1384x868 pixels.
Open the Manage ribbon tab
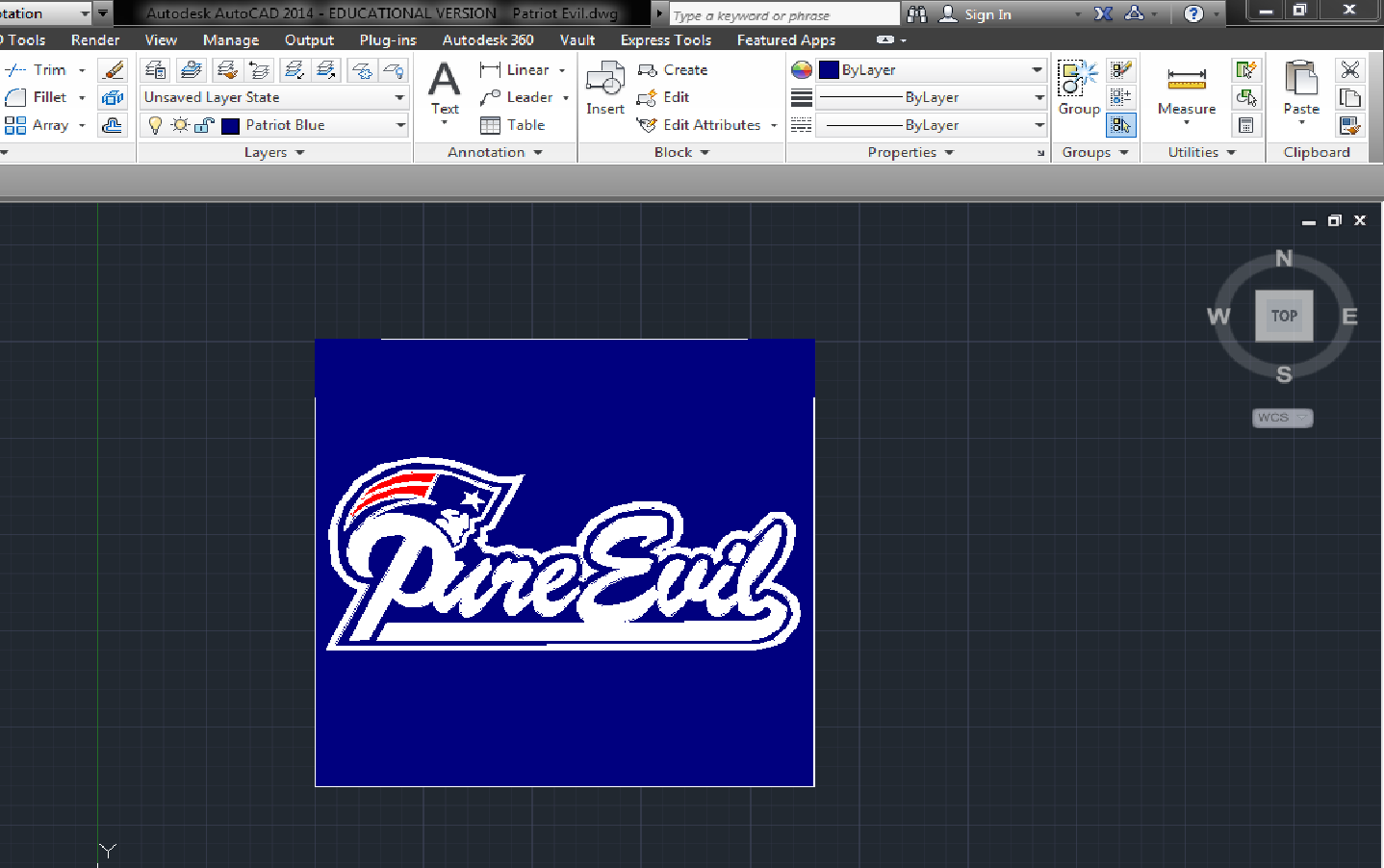(x=231, y=40)
